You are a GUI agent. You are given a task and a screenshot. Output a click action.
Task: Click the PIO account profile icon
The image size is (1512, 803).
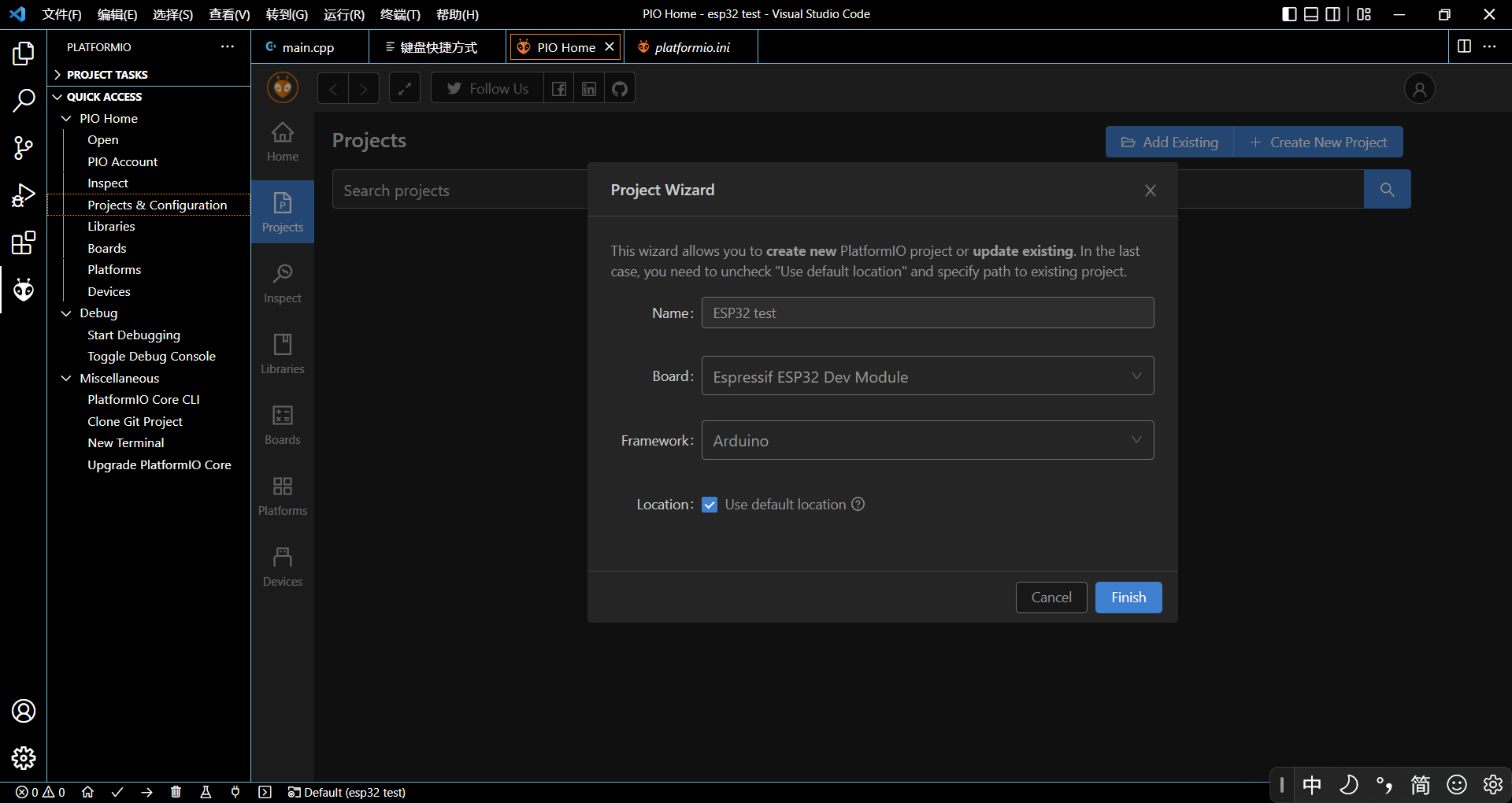click(1420, 89)
